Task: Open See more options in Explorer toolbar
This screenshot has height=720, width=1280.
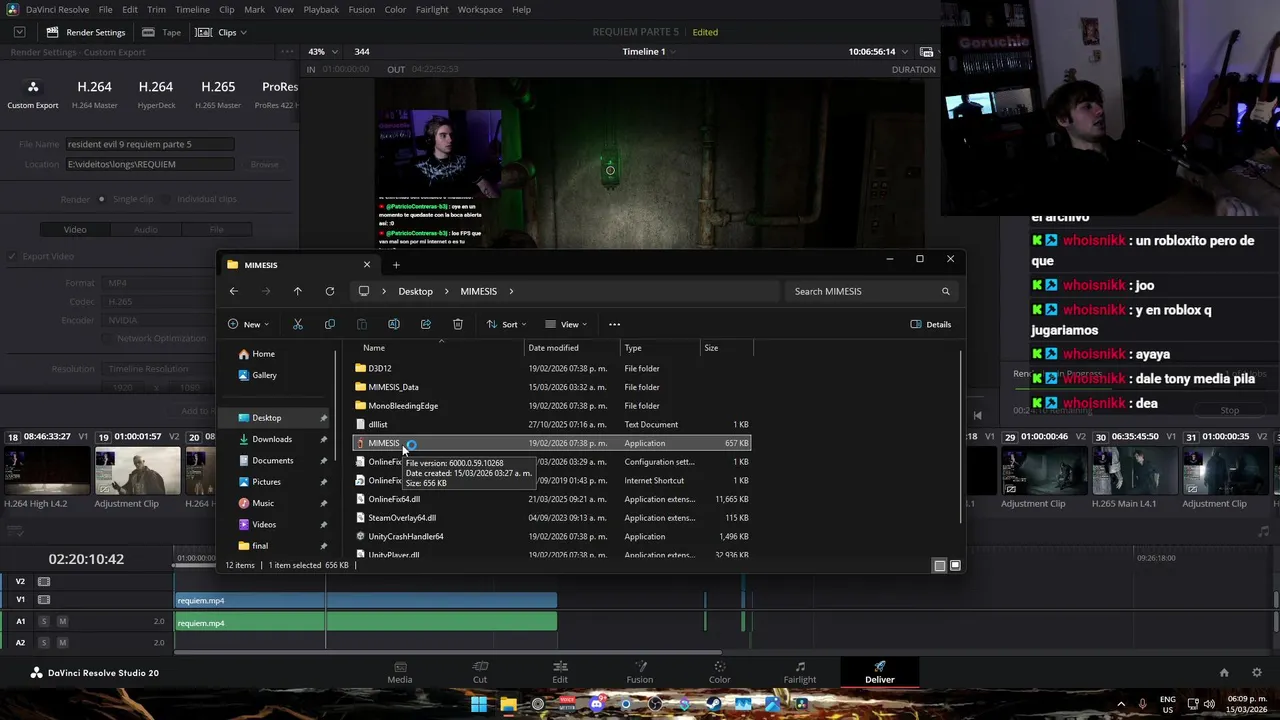Action: pos(614,324)
